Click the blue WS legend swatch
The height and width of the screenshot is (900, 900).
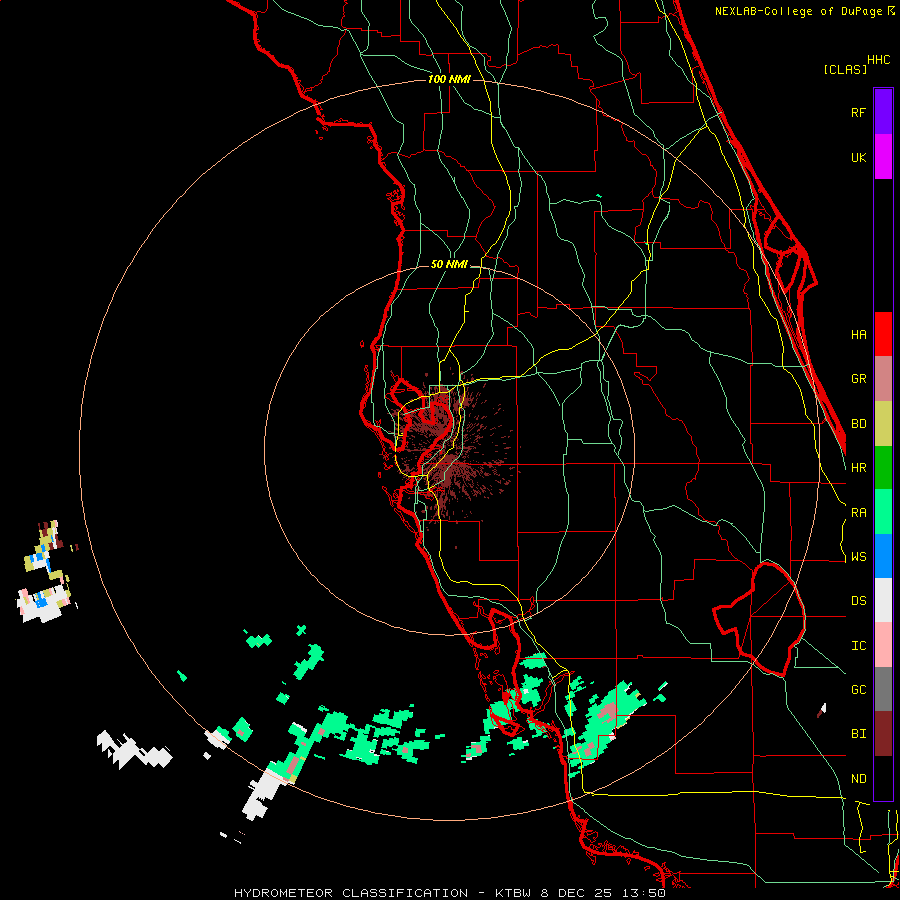click(883, 556)
